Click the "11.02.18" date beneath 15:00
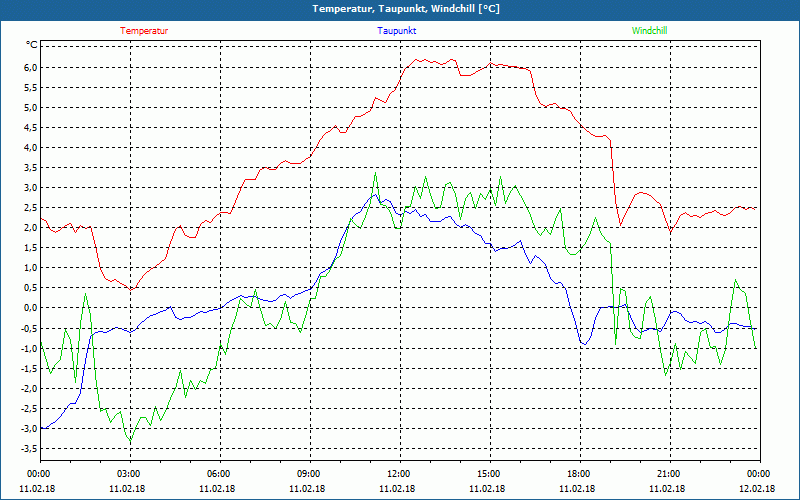The height and width of the screenshot is (500, 800). click(x=487, y=488)
